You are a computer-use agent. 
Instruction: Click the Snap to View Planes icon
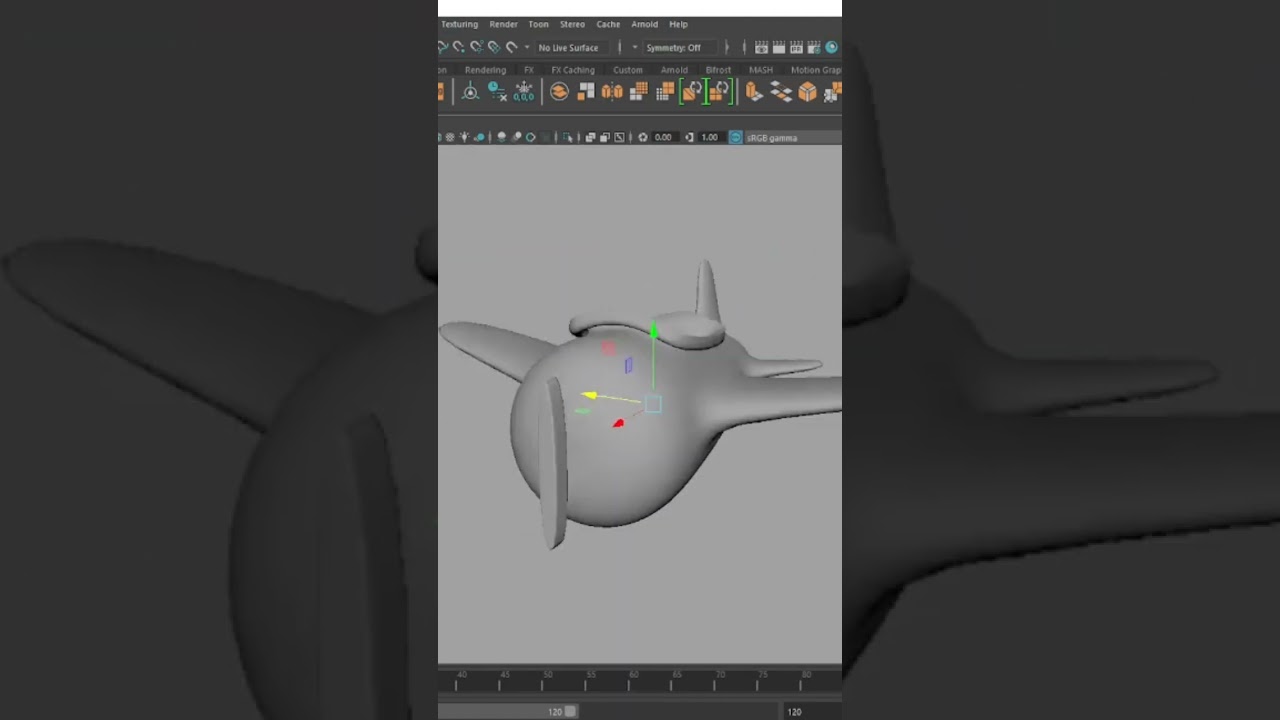[494, 47]
